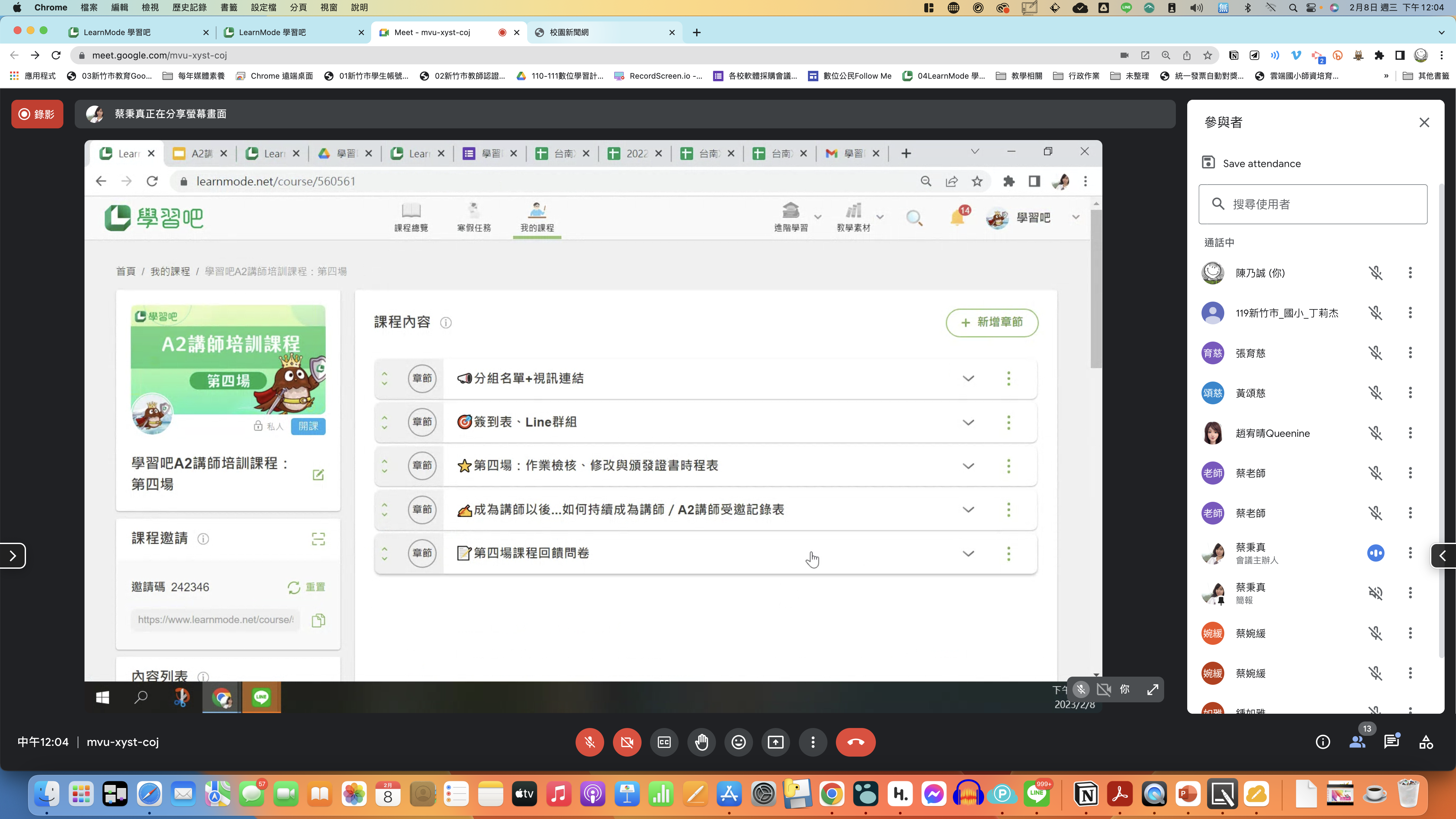Viewport: 1456px width, 819px height.
Task: Click the Save attendance icon
Action: (1208, 163)
